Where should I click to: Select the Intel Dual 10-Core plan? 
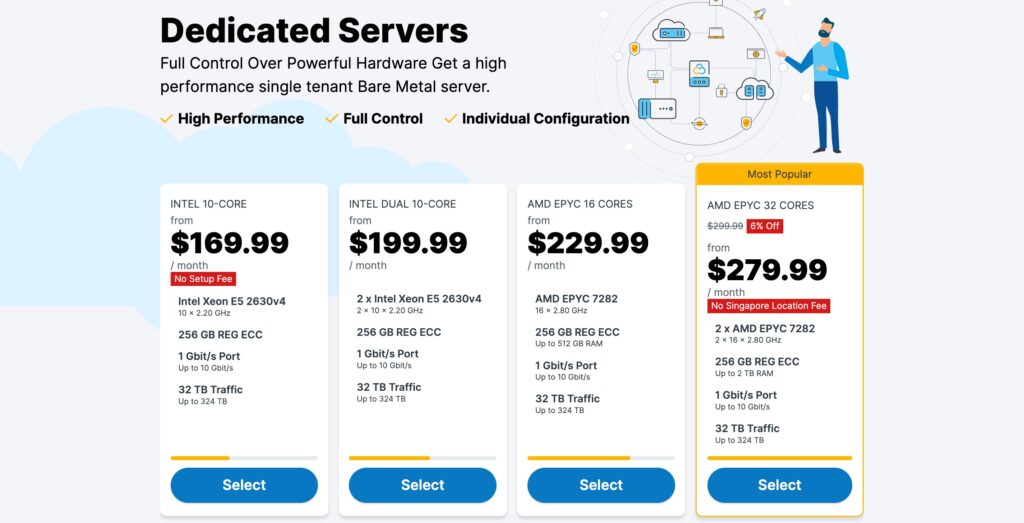pos(422,485)
